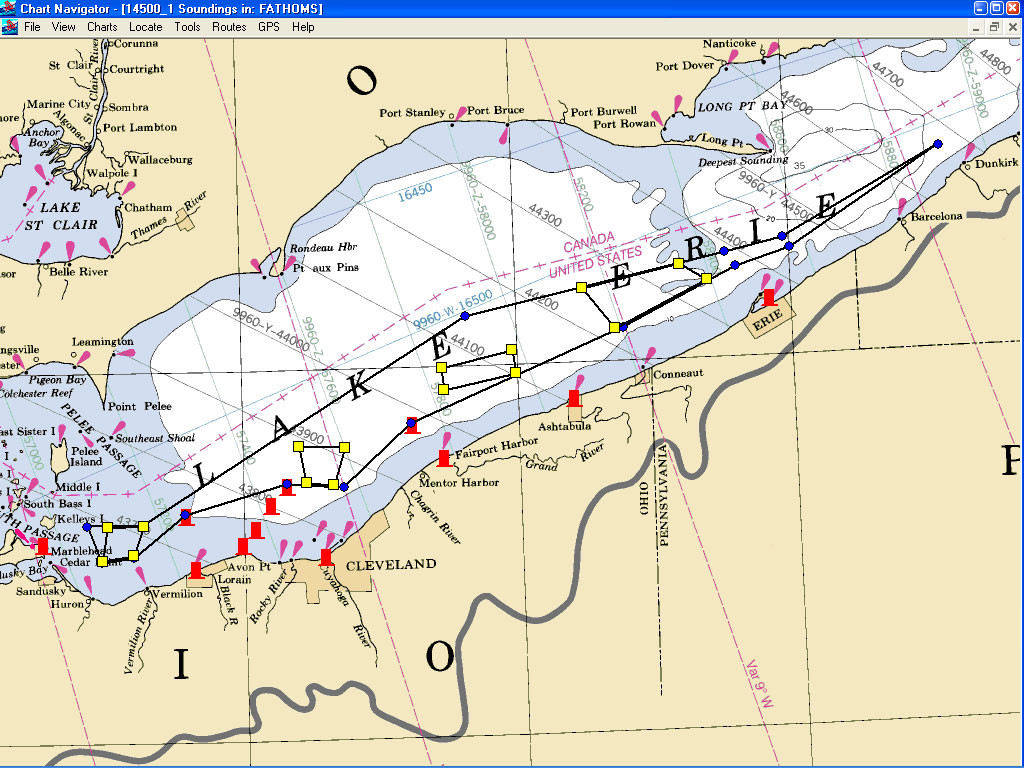Screen dimensions: 1024x768
Task: Click the Port Stanley label
Action: click(x=412, y=113)
